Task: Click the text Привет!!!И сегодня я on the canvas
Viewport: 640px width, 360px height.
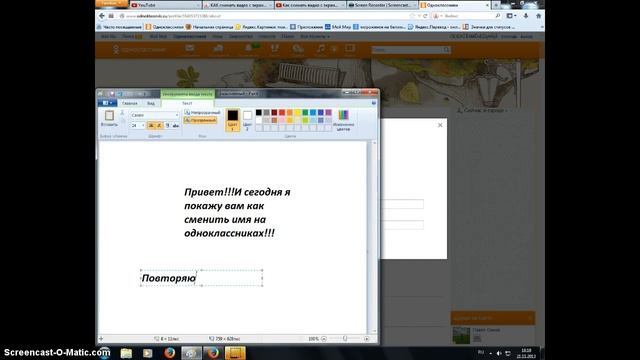Action: click(x=237, y=192)
